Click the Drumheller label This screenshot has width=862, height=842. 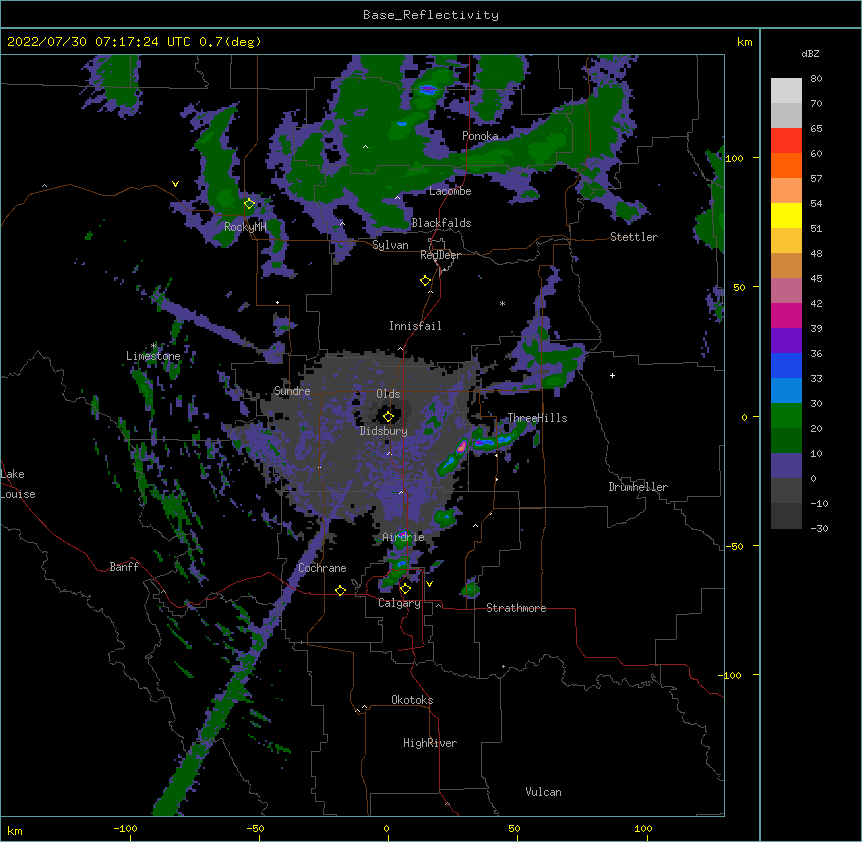pyautogui.click(x=638, y=487)
